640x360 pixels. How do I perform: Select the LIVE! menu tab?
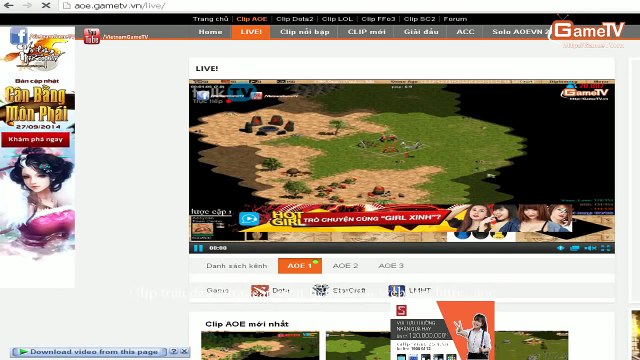[x=251, y=32]
